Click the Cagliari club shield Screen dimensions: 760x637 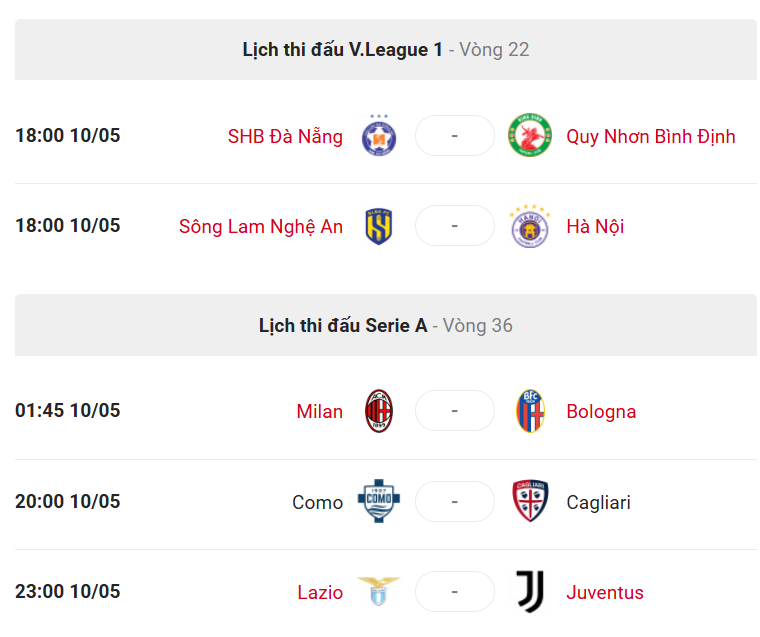point(530,501)
